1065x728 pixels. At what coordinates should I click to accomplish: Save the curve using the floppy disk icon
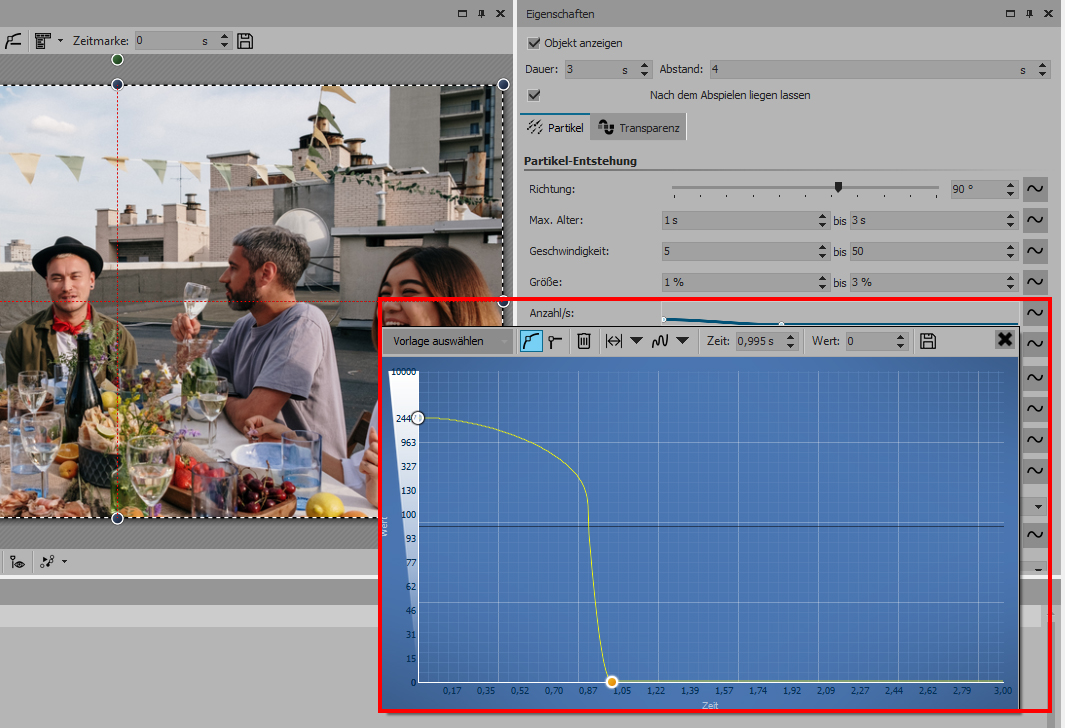click(928, 341)
